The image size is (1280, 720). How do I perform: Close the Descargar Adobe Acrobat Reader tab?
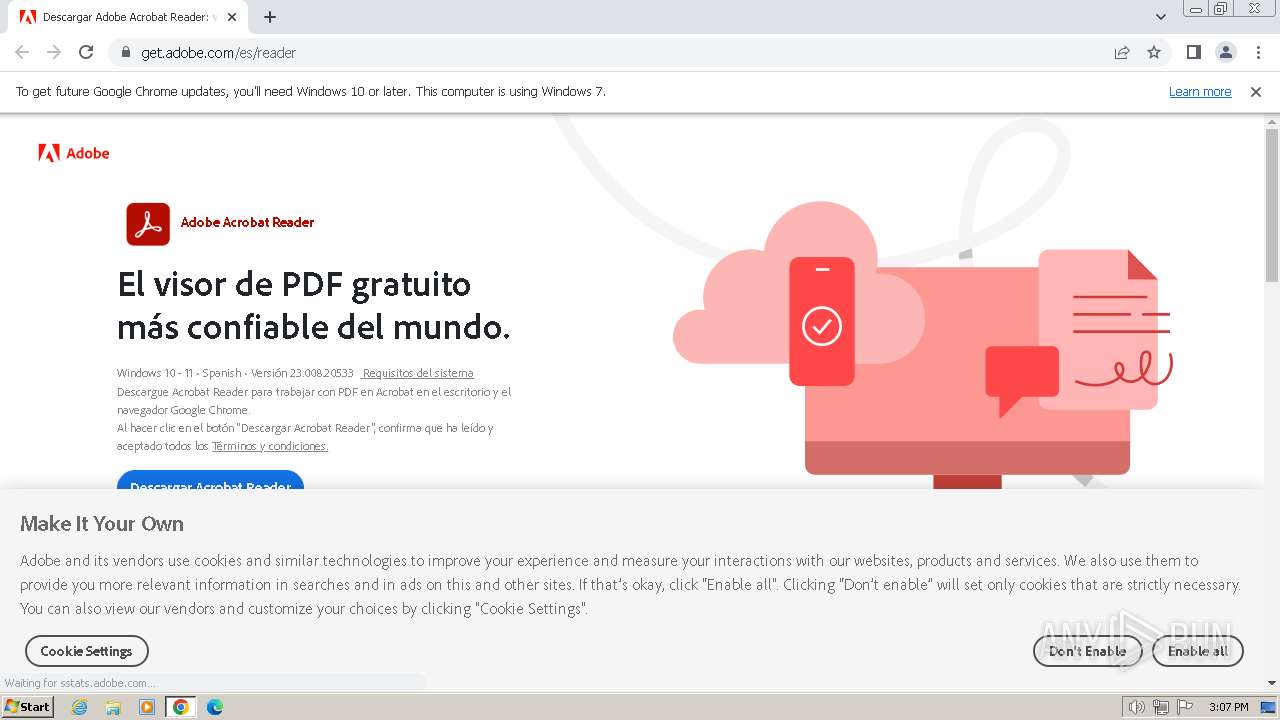[233, 17]
